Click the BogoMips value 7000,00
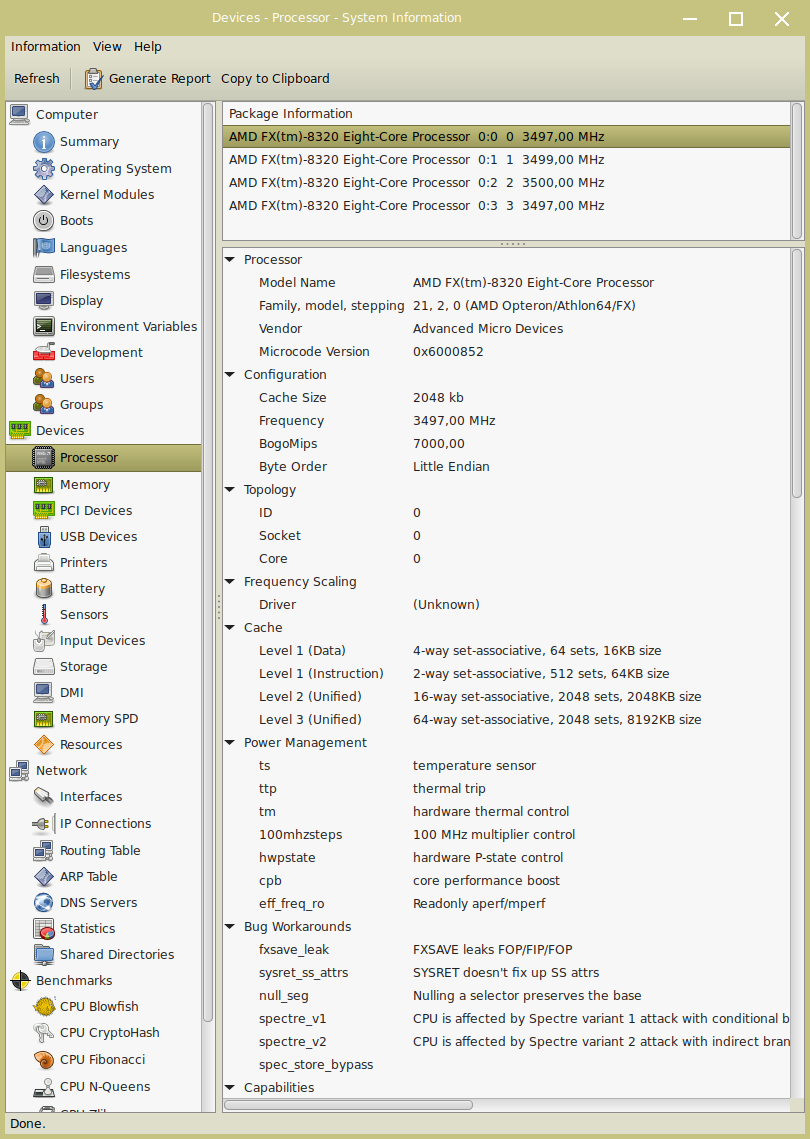This screenshot has height=1139, width=810. [x=439, y=444]
